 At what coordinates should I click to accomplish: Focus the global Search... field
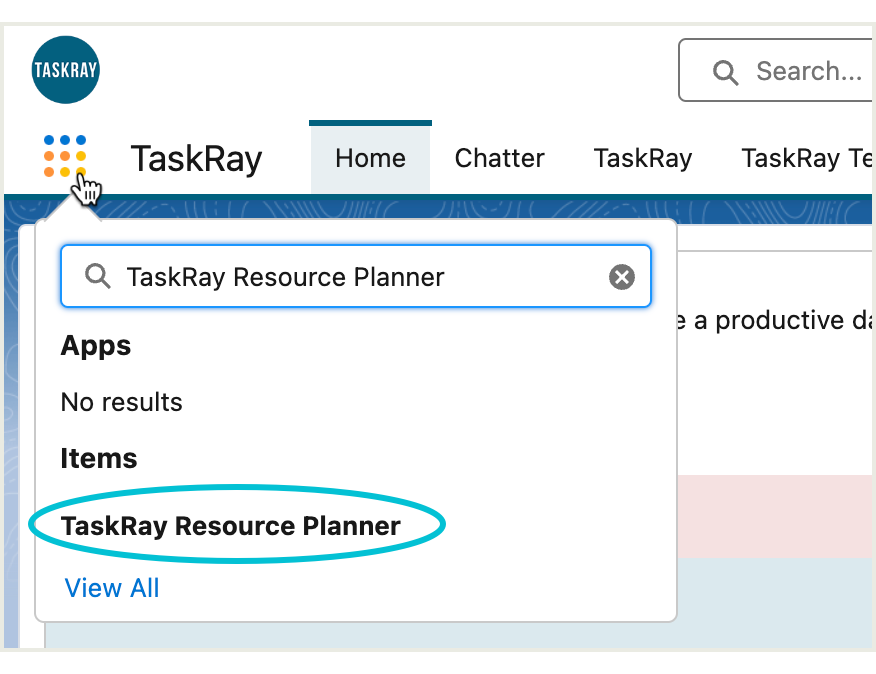tap(777, 70)
